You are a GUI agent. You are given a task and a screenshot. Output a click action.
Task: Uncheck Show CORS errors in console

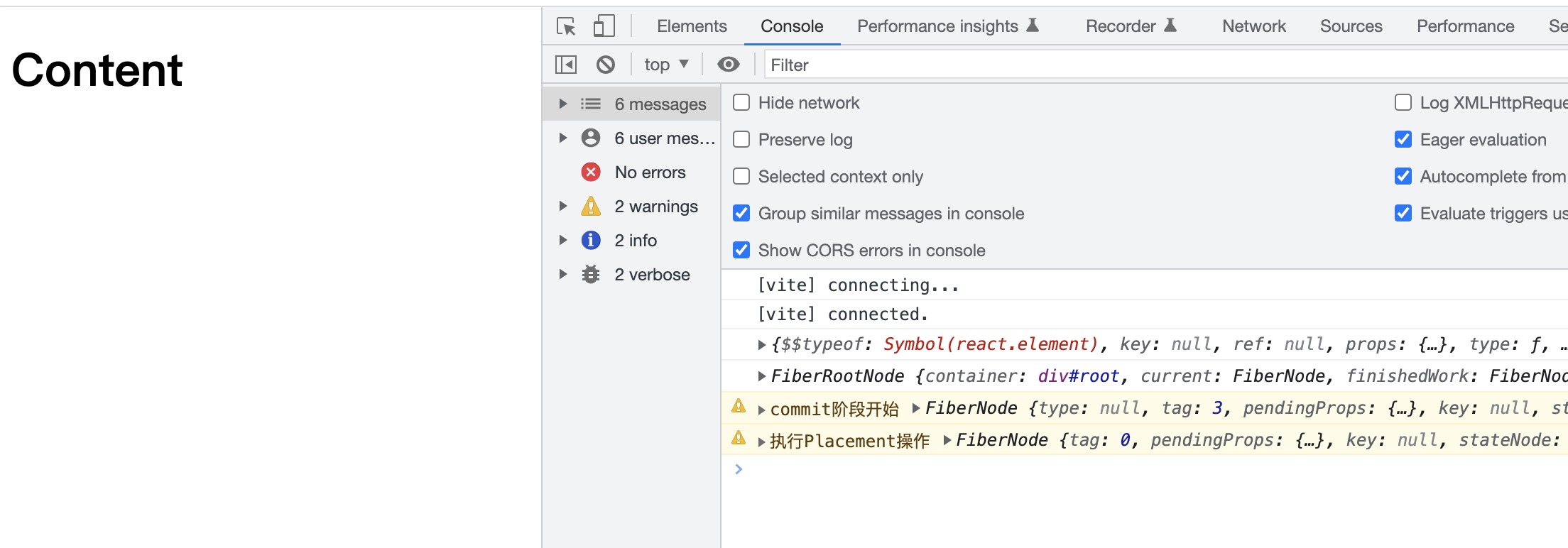pos(741,251)
